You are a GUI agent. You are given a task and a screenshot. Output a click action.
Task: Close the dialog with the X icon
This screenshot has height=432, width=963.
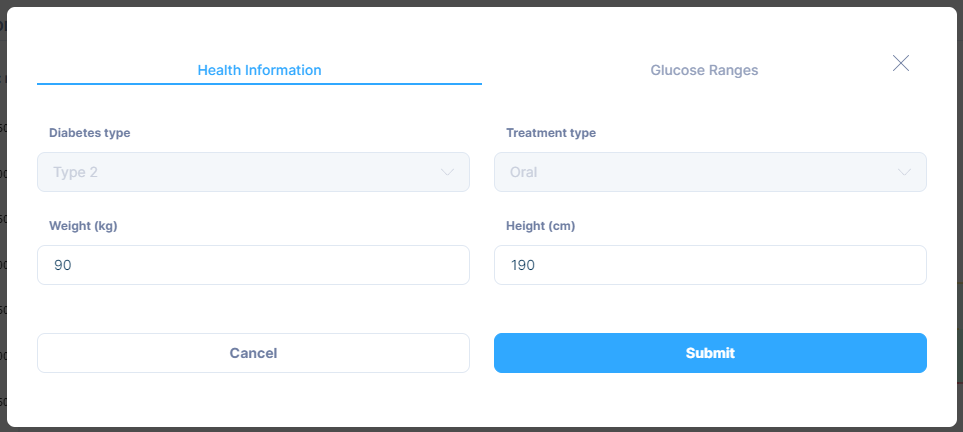point(900,63)
